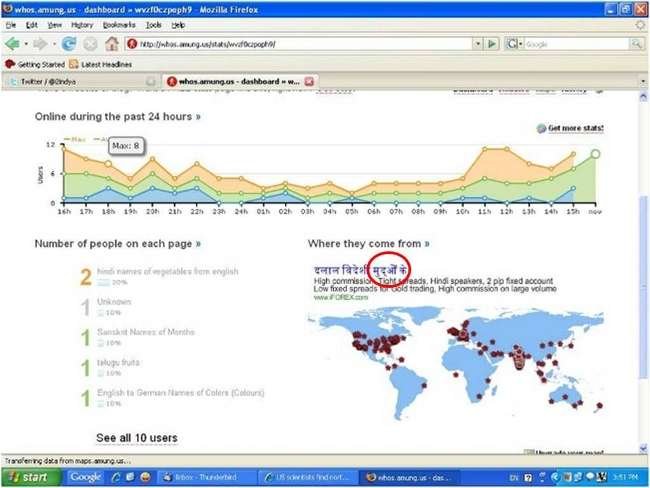Open hindi names of vegetables page link
The height and width of the screenshot is (488, 650).
click(x=167, y=271)
